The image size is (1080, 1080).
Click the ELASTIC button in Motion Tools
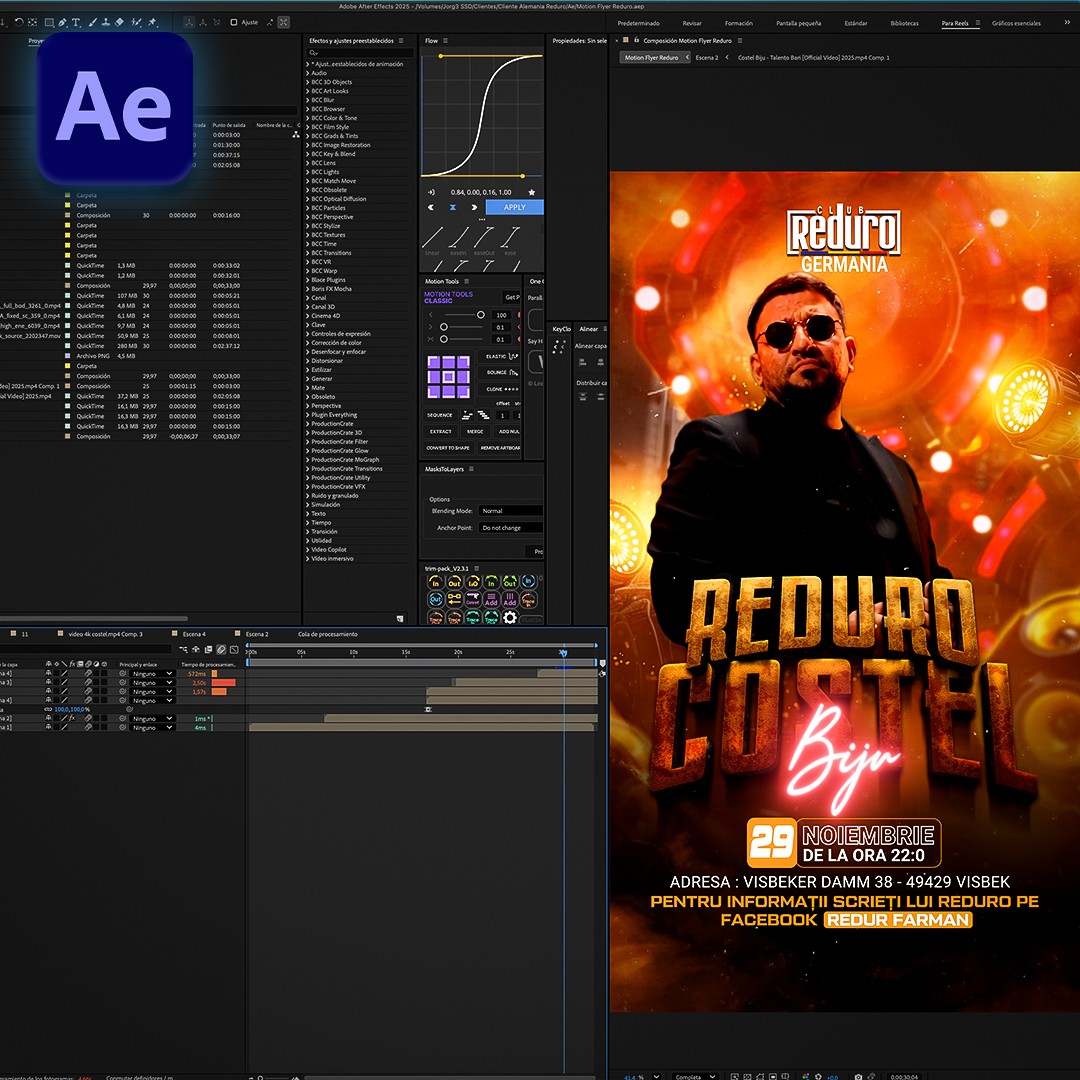pyautogui.click(x=501, y=356)
